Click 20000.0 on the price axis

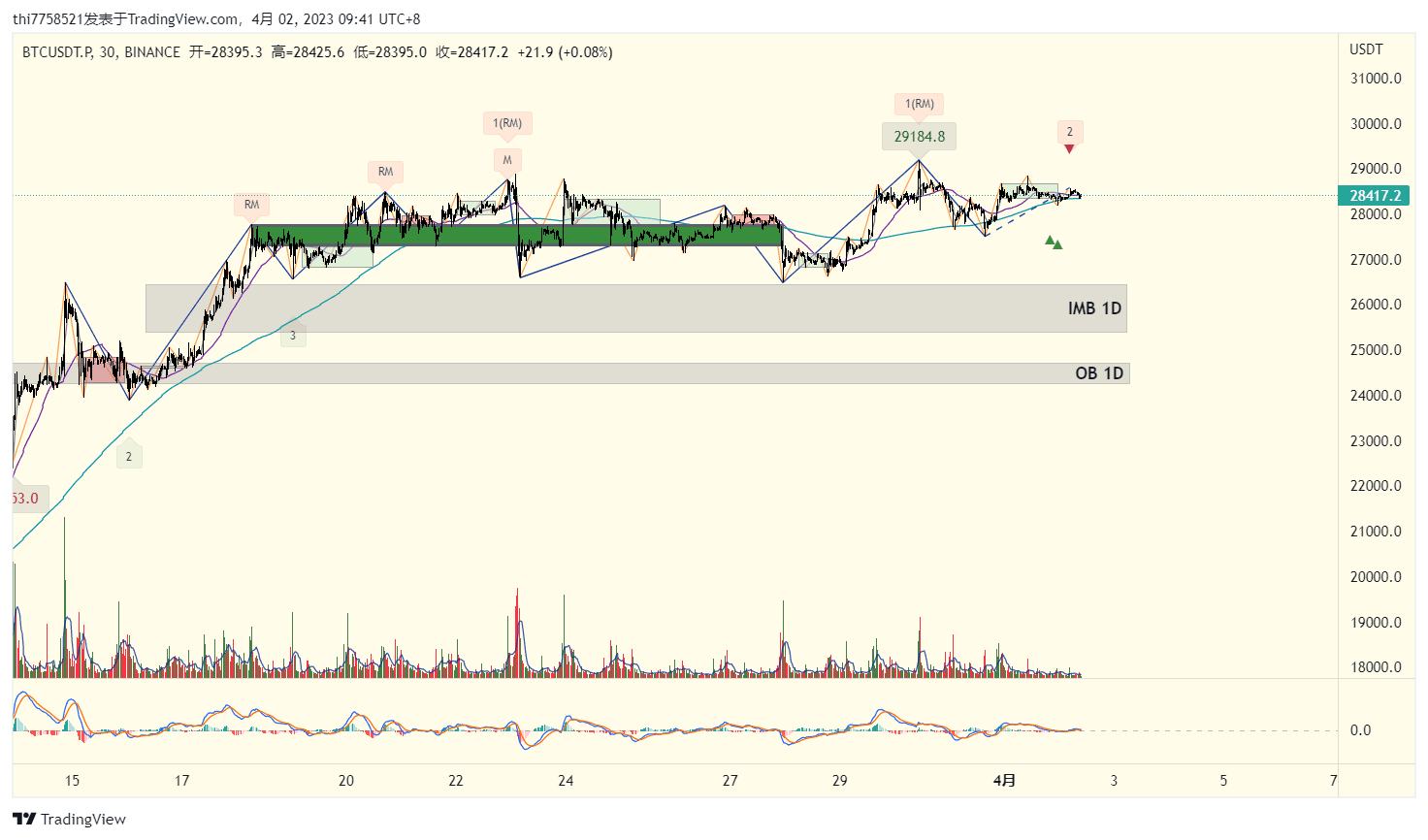[1376, 577]
